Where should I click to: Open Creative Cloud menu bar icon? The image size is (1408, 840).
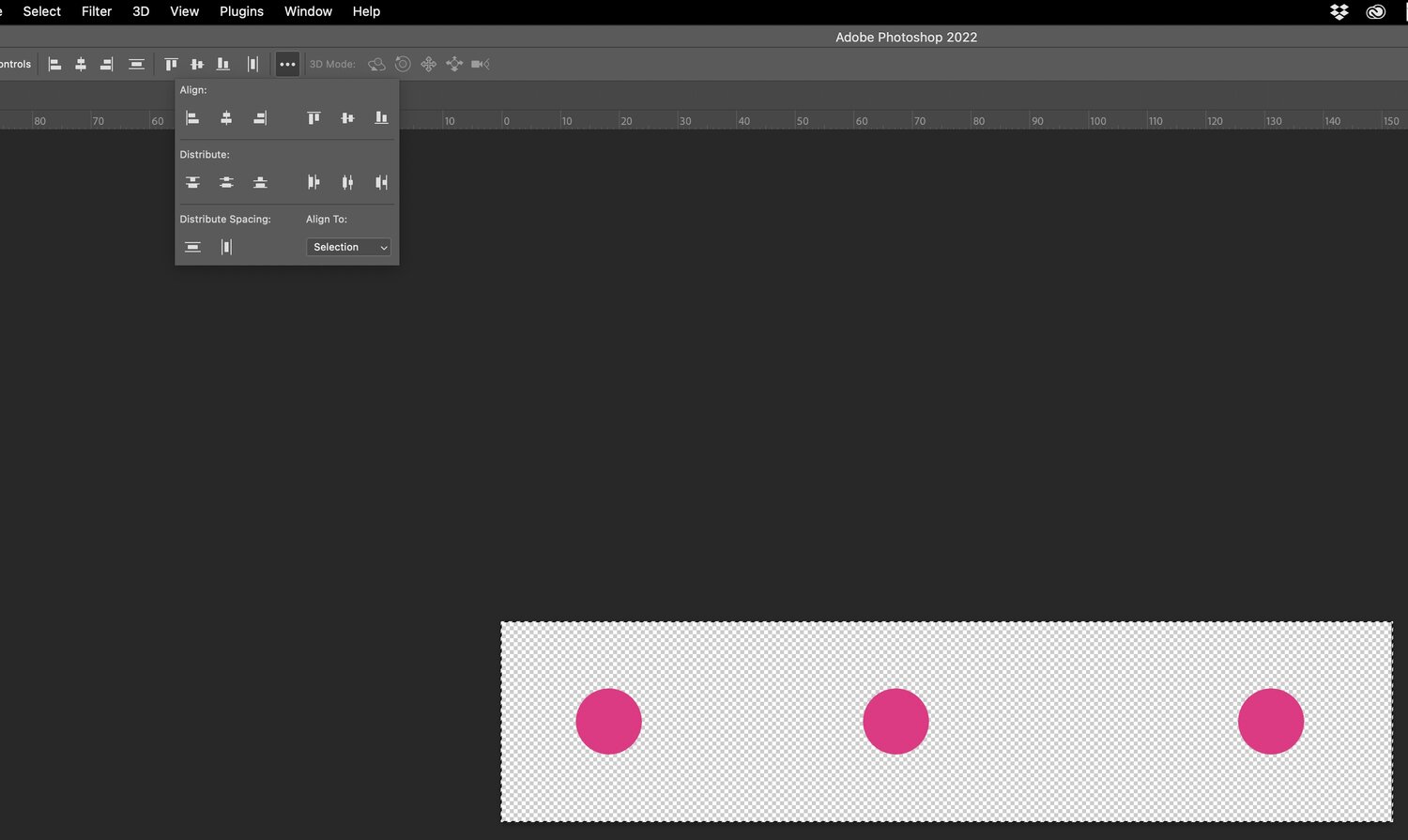1376,11
